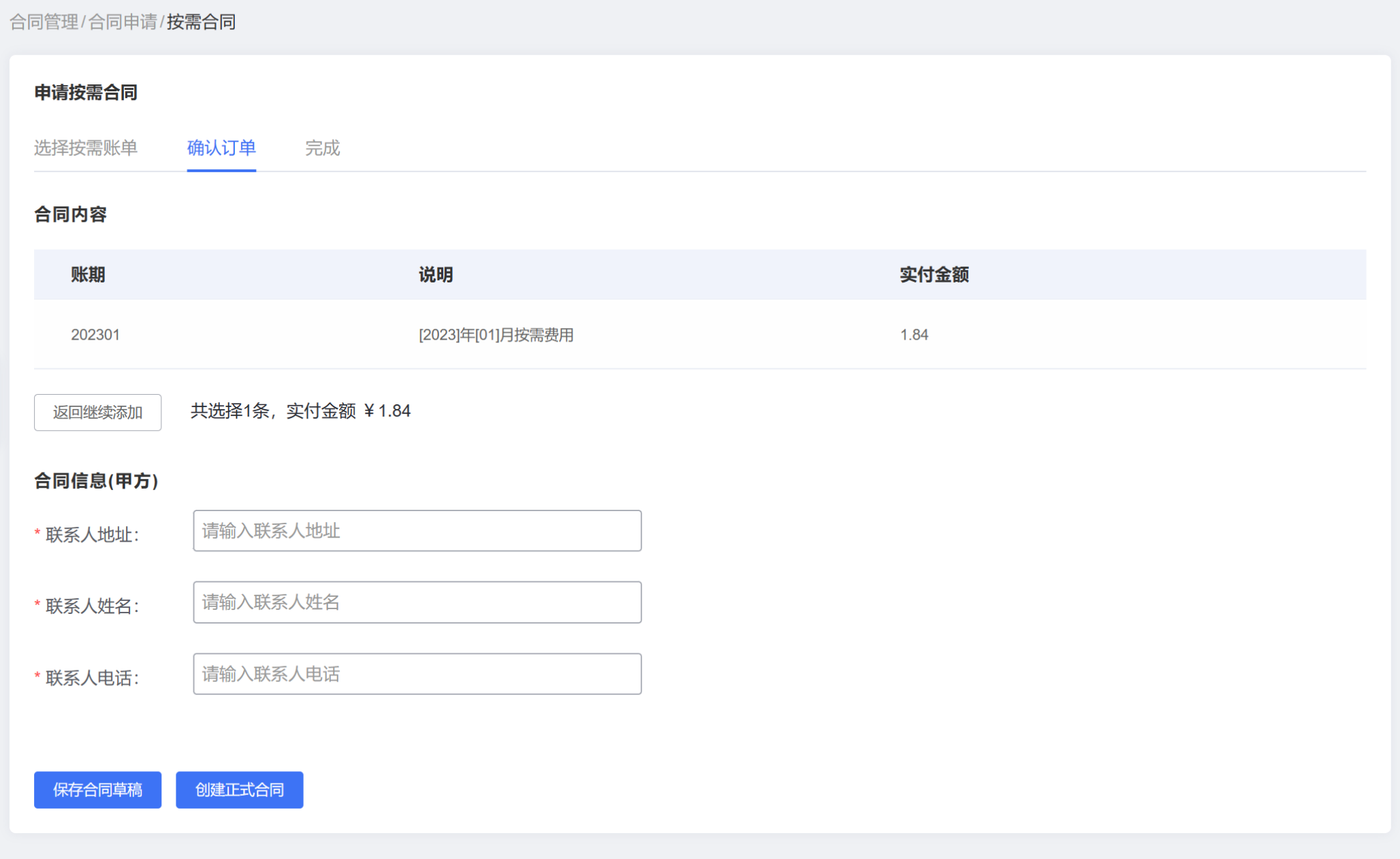Select the 确认订单 step tab
This screenshot has height=859, width=1400.
point(221,149)
